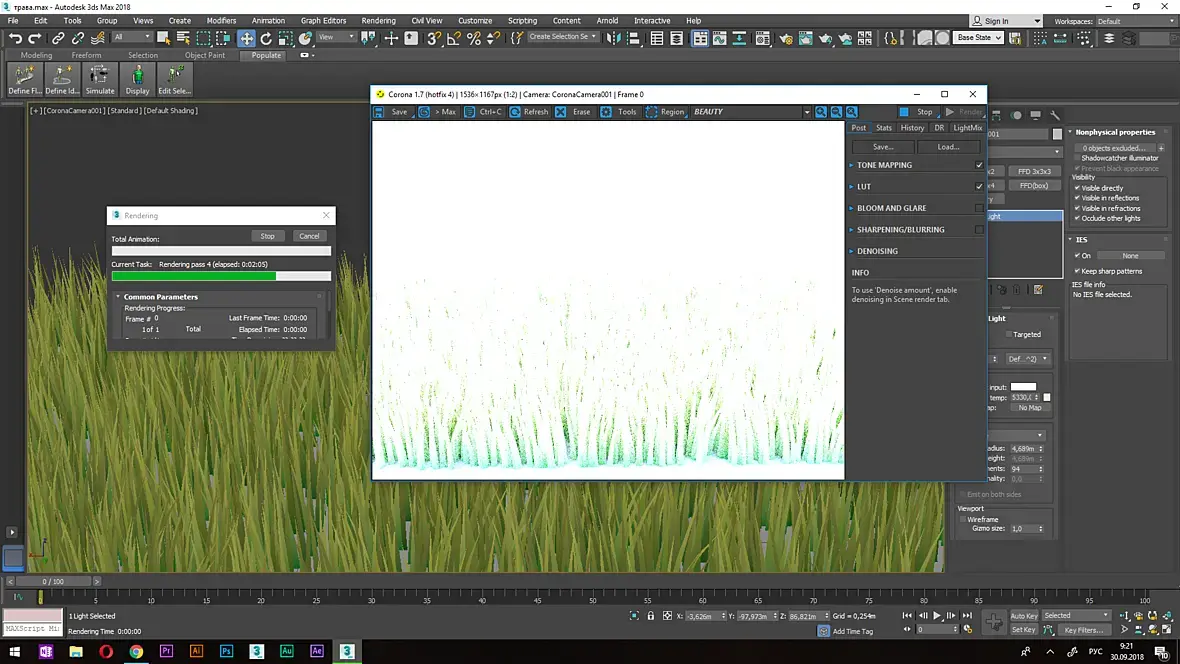Activate the Rotate tool icon
The width and height of the screenshot is (1180, 664).
point(266,38)
